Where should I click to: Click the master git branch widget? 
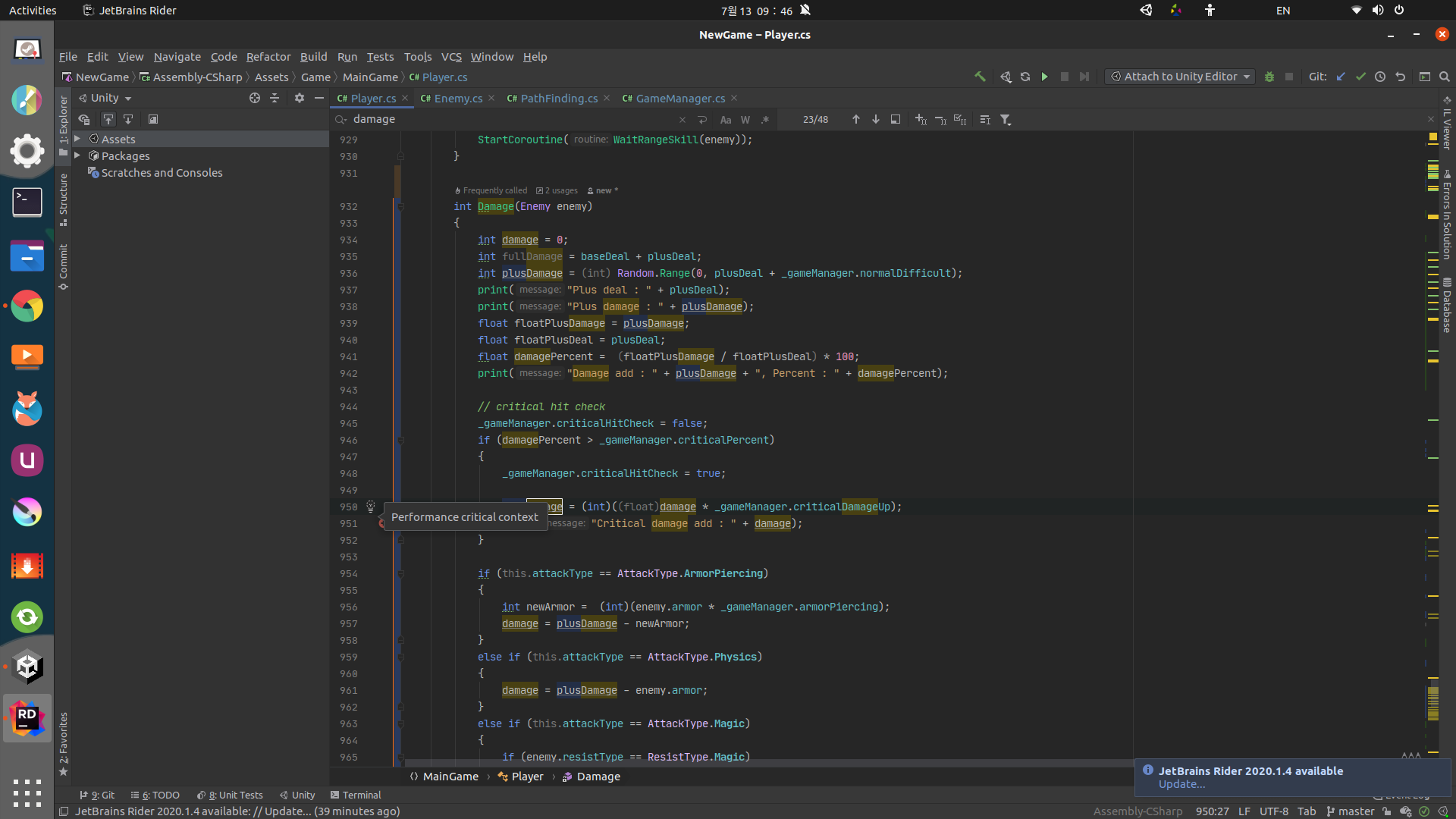coord(1351,811)
